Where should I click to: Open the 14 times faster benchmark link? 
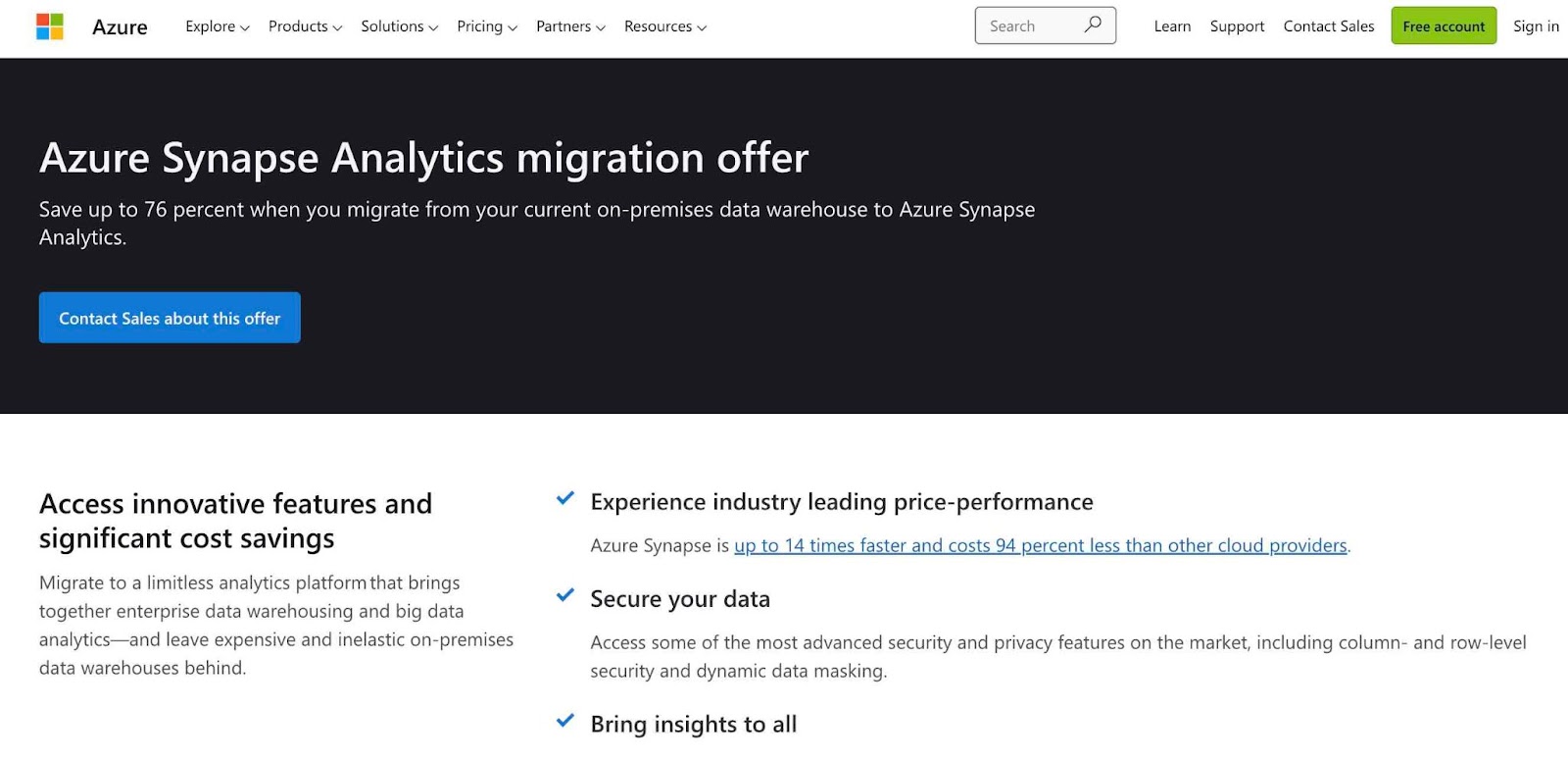coord(1040,546)
